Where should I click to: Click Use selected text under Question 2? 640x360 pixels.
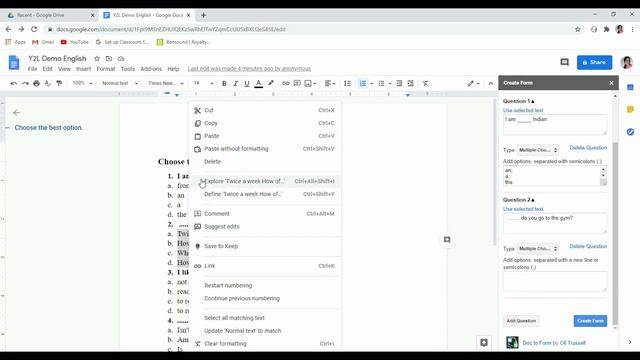523,209
